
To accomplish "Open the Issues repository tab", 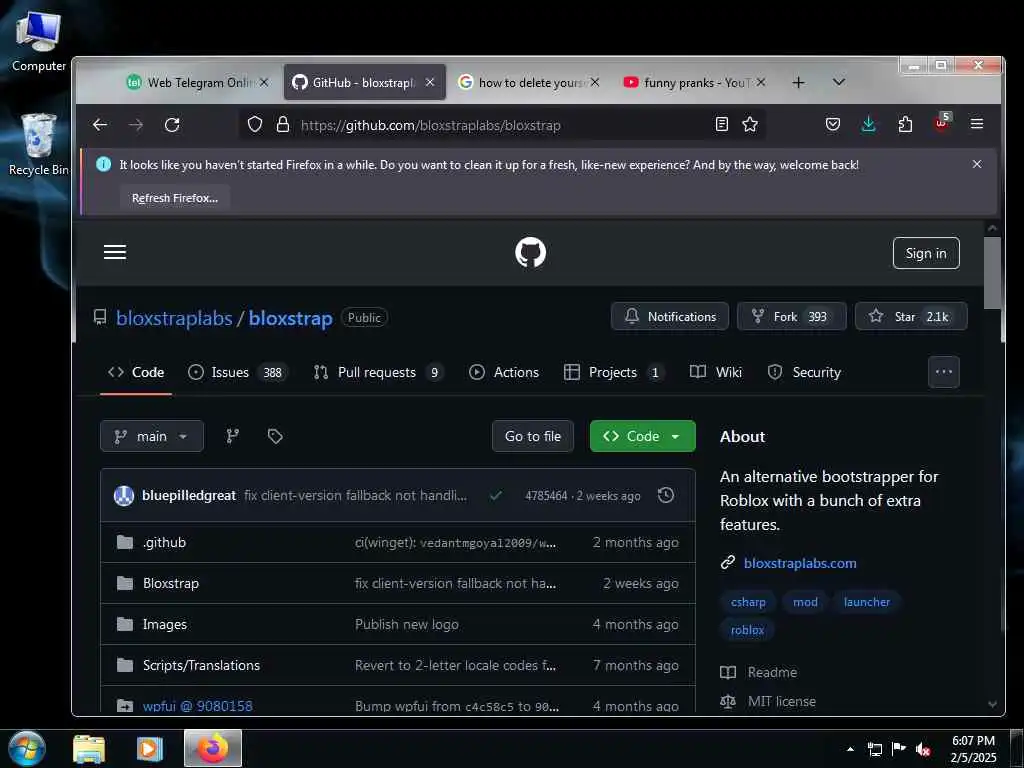I will pyautogui.click(x=238, y=372).
